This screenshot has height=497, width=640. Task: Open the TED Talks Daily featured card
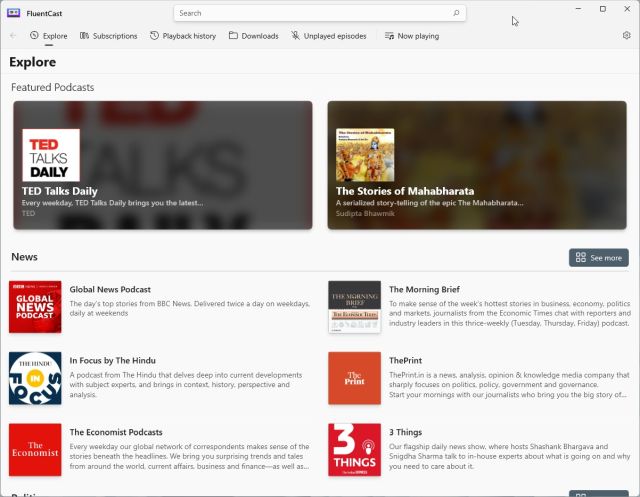click(163, 165)
